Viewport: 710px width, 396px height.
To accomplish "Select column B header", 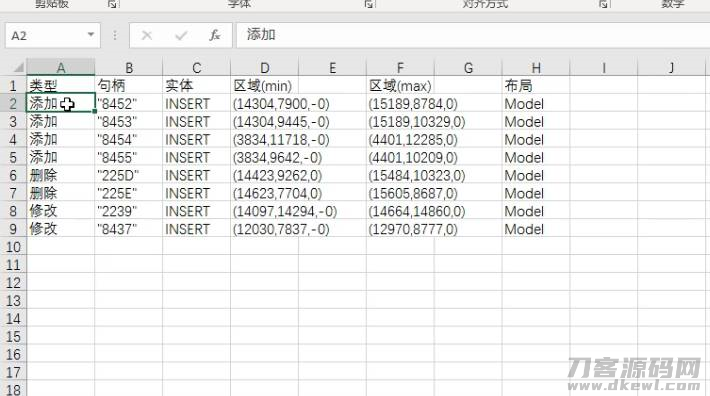I will tap(129, 68).
